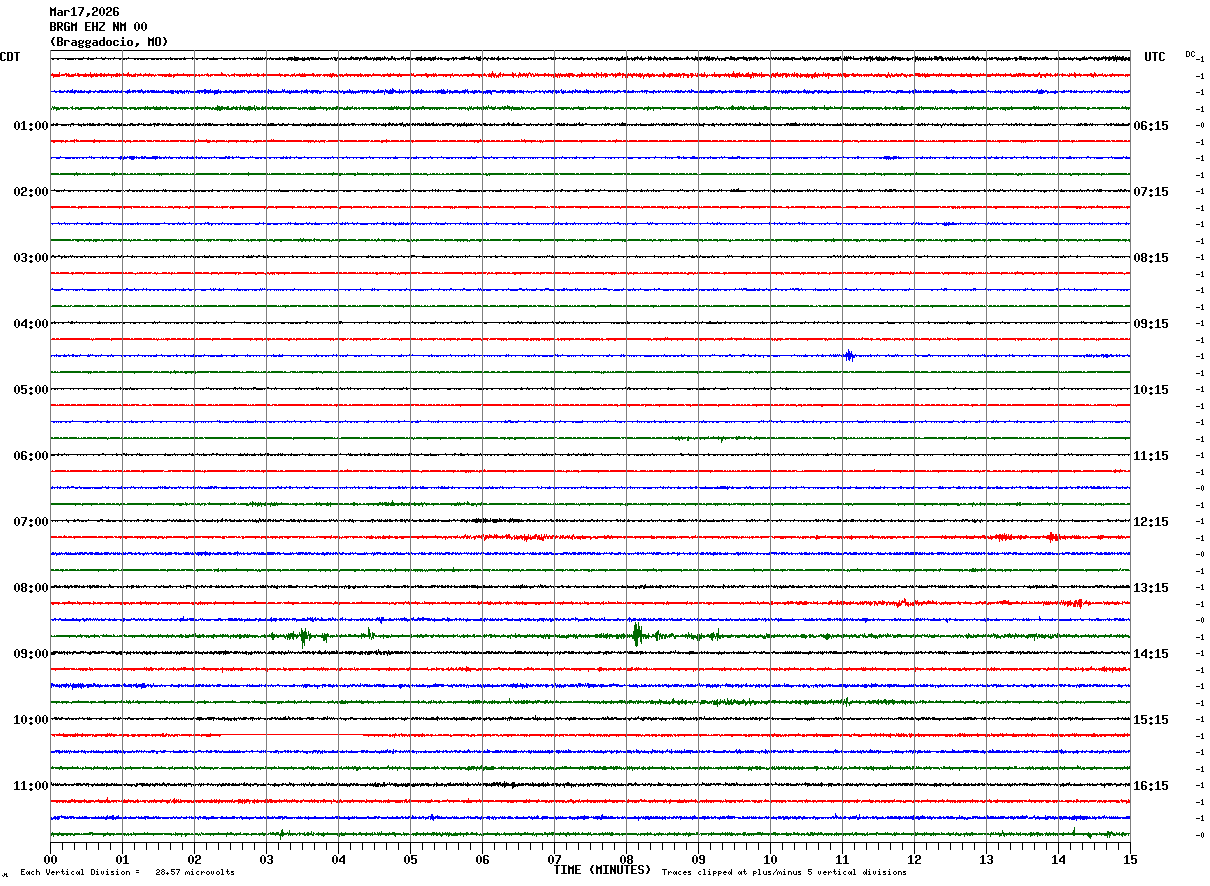This screenshot has height=886, width=1210.
Task: Click the 16:15 UTC time label
Action: point(1150,785)
